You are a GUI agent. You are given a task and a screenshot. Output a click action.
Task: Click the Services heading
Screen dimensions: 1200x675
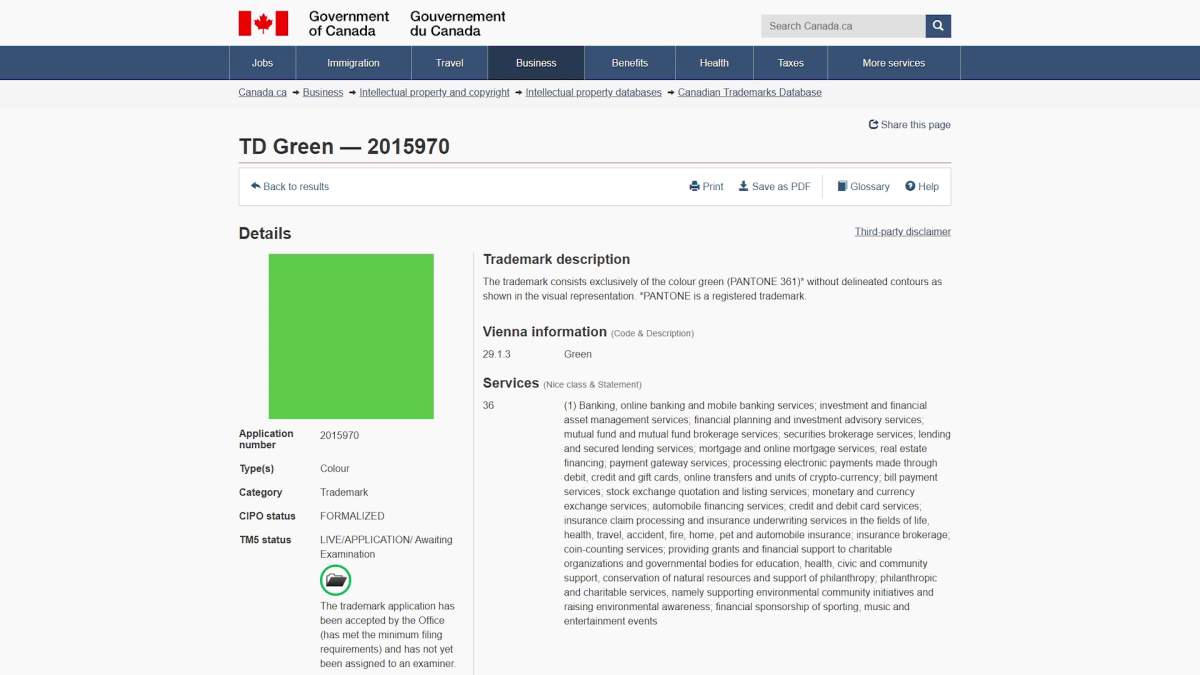click(511, 383)
